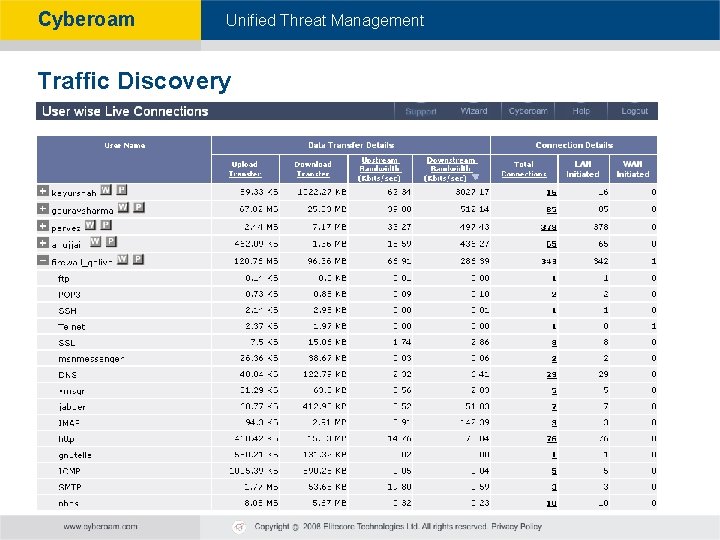Sort by Upload Transfer column

pyautogui.click(x=245, y=169)
